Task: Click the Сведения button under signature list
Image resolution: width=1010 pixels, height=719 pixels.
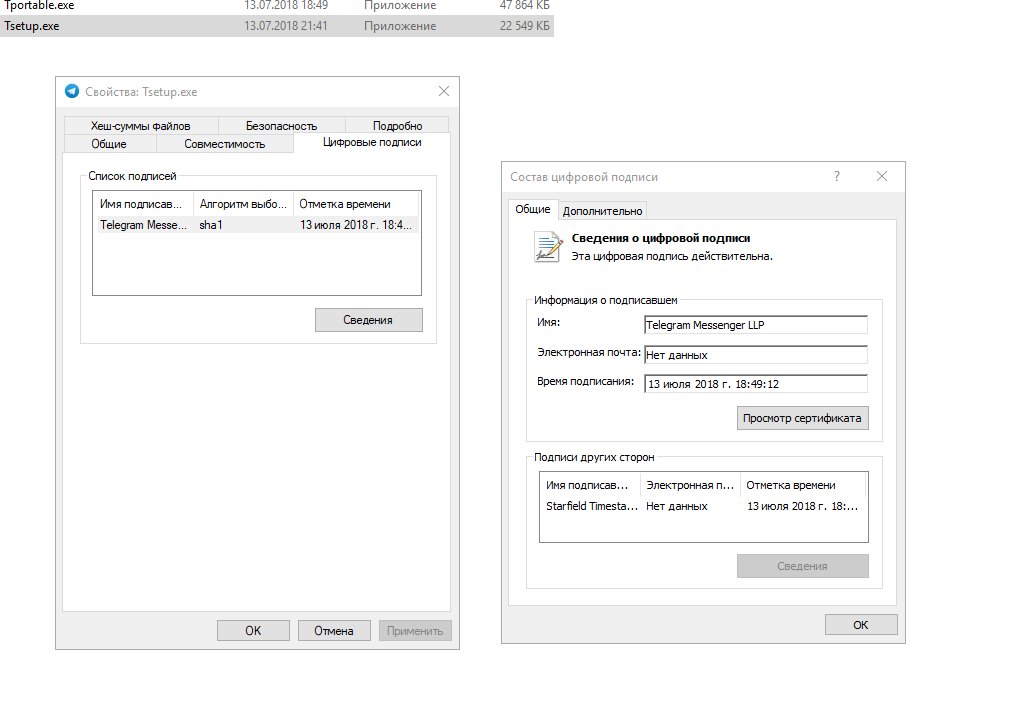Action: 368,320
